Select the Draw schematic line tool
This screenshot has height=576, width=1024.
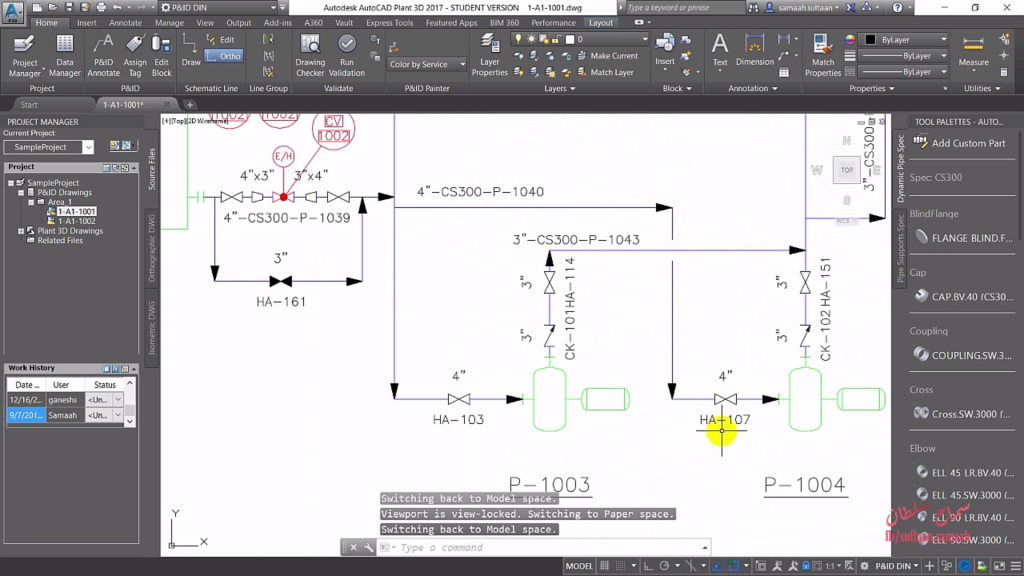click(x=191, y=50)
